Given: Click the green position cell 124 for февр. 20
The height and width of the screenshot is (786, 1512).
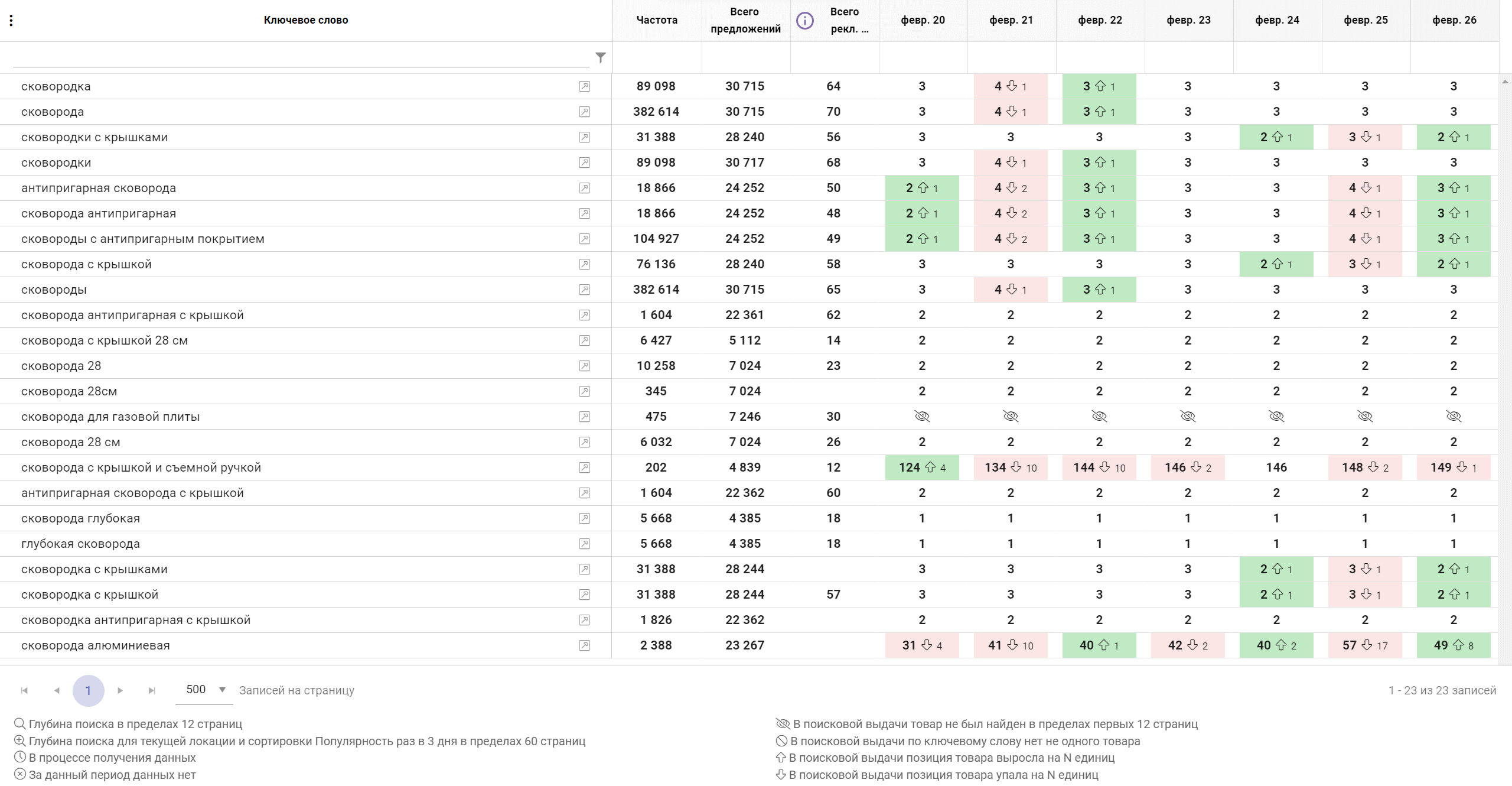Looking at the screenshot, I should click(922, 467).
